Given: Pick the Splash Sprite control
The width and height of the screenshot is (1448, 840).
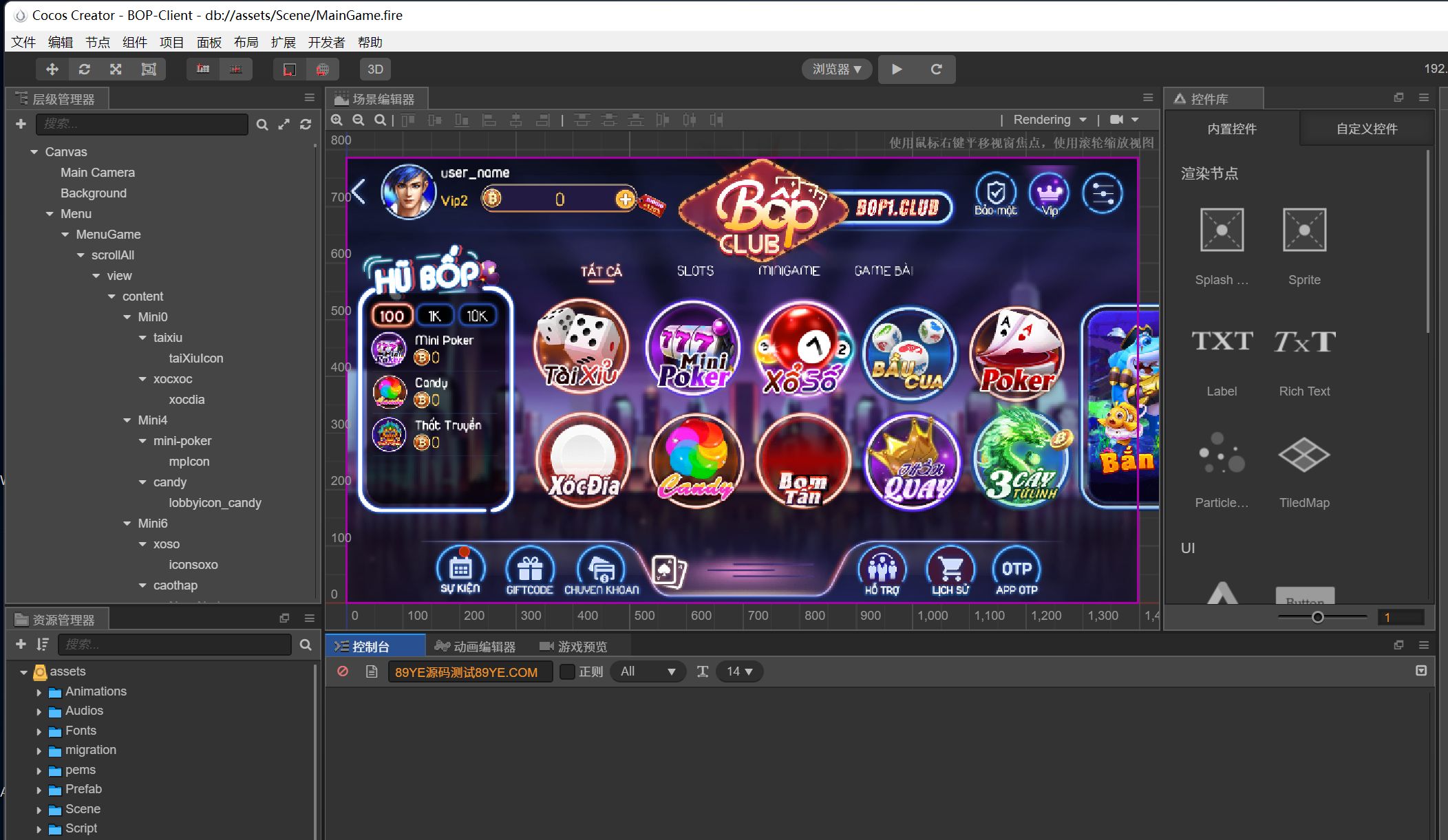Looking at the screenshot, I should 1222,246.
